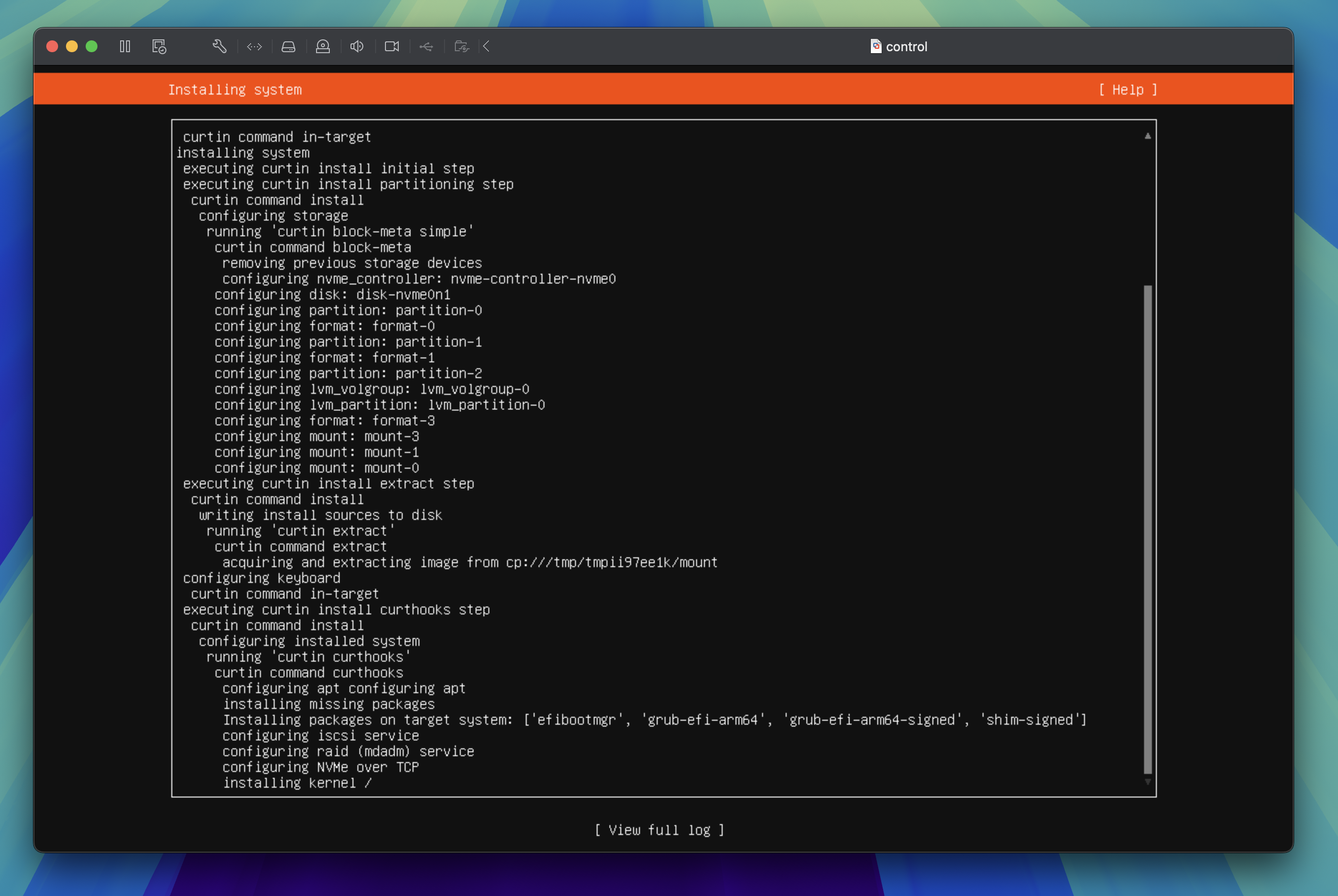
Task: Click the restore screen icon beside pause
Action: pos(159,46)
